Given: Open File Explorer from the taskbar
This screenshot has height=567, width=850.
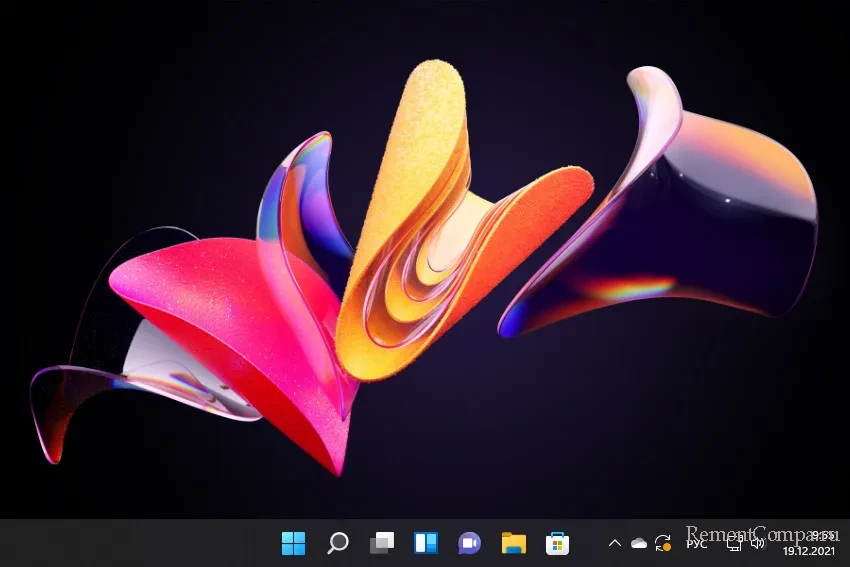Looking at the screenshot, I should pyautogui.click(x=513, y=543).
